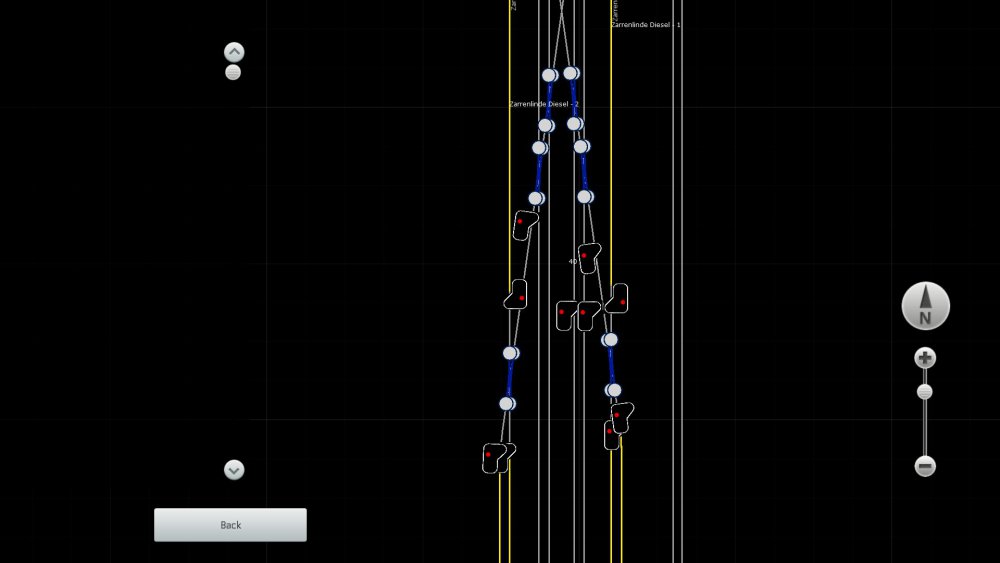Click the zoom slider handle

coord(925,392)
